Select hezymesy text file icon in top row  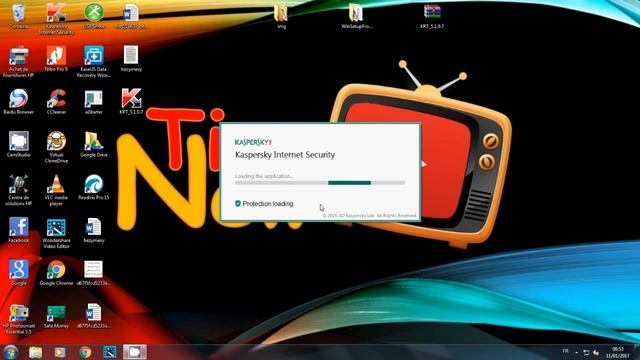[131, 58]
